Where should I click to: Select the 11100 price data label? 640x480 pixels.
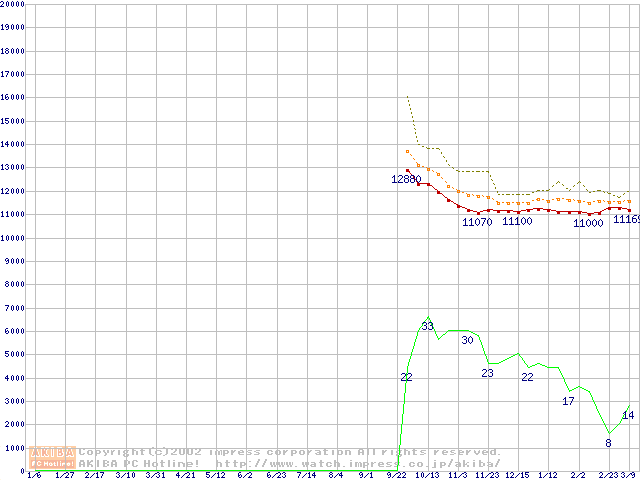tap(517, 221)
